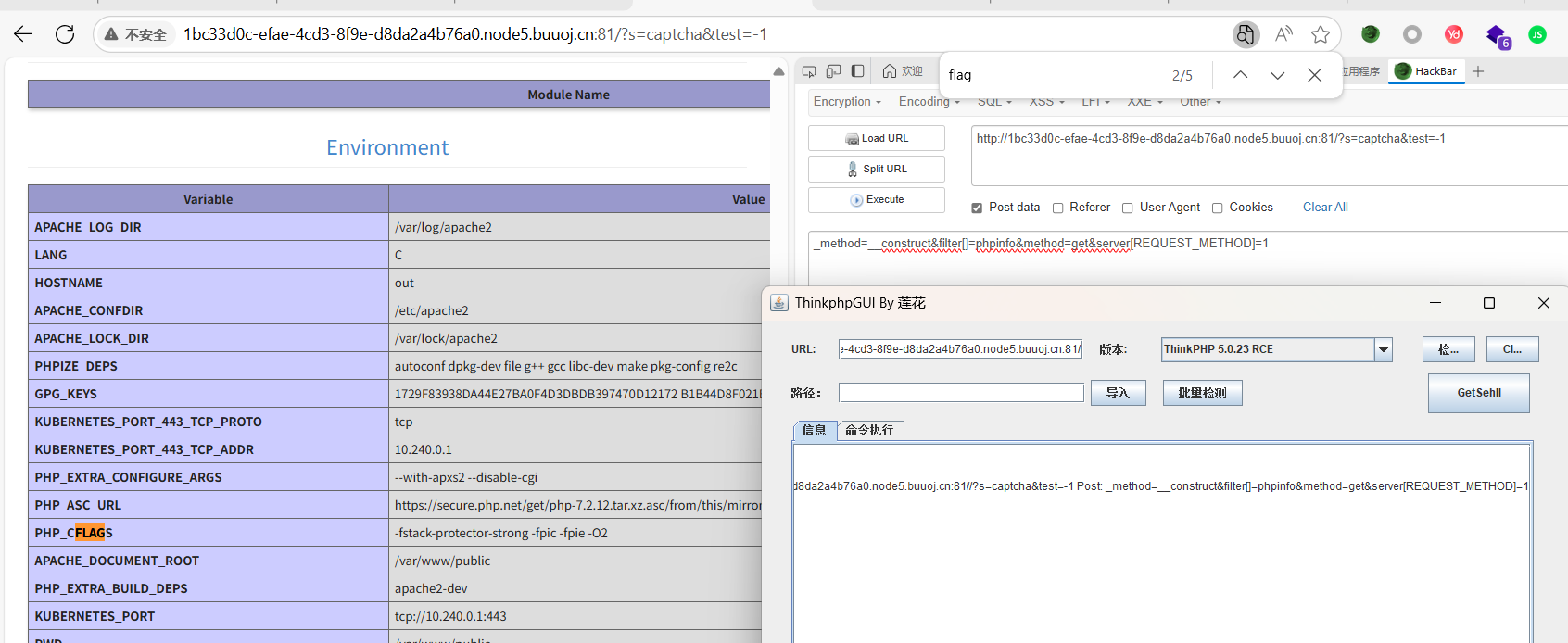This screenshot has height=643, width=1568.
Task: Click the HackBar URL text area
Action: point(1270,156)
